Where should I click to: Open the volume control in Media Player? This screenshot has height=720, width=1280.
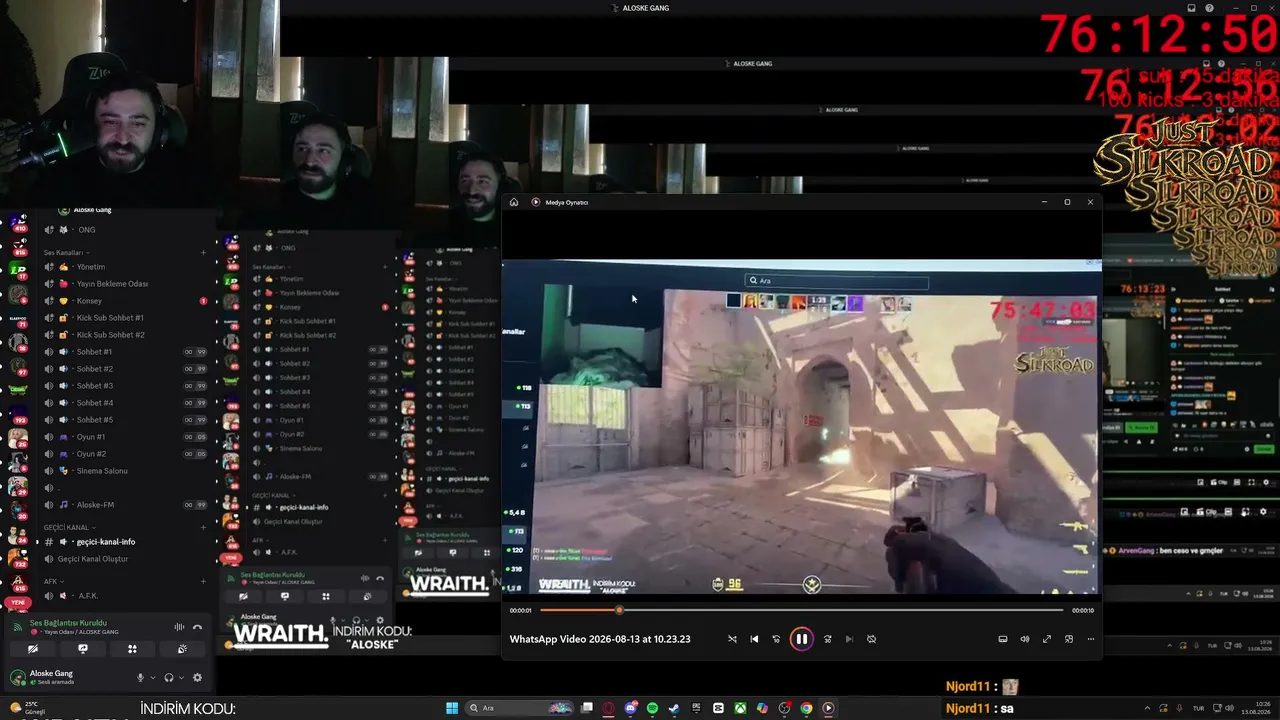[x=1025, y=639]
